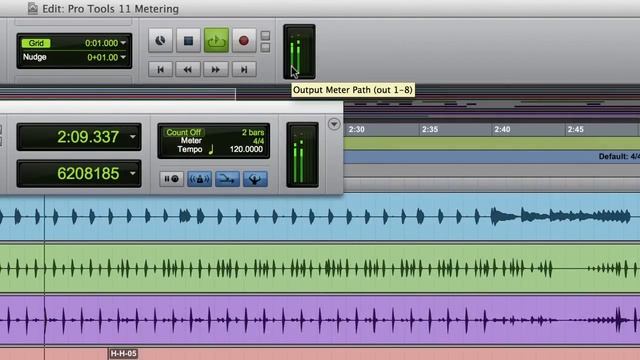This screenshot has height=360, width=640.
Task: Toggle the green Grid mode indicator
Action: tap(36, 43)
